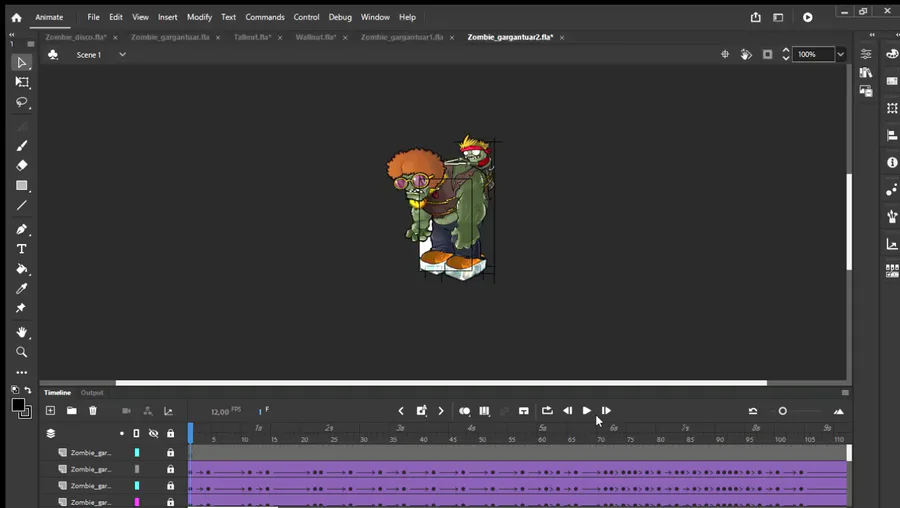This screenshot has height=508, width=900.
Task: Toggle Loop playback in timeline
Action: (547, 410)
